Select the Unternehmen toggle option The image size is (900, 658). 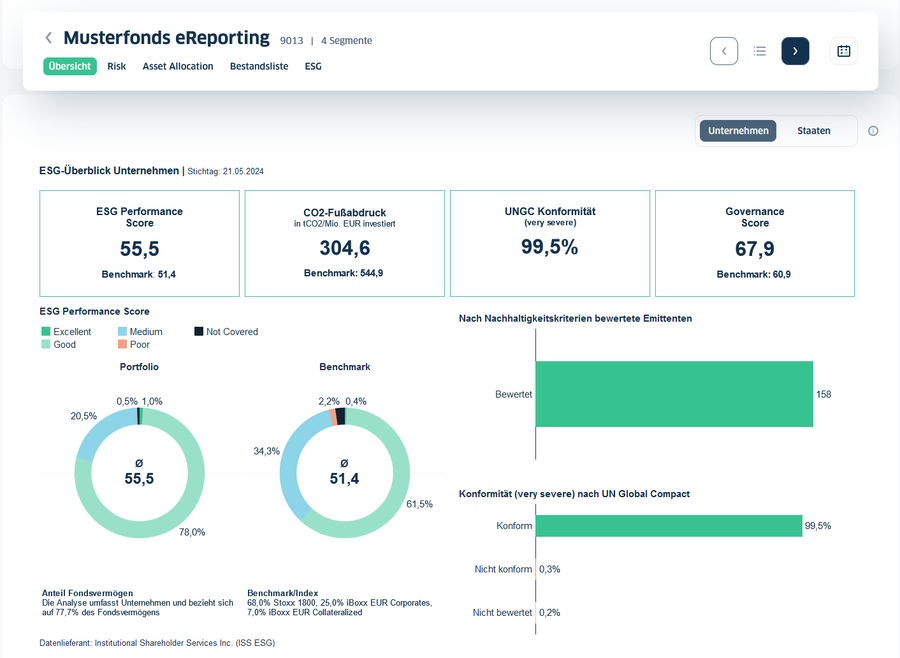[738, 131]
